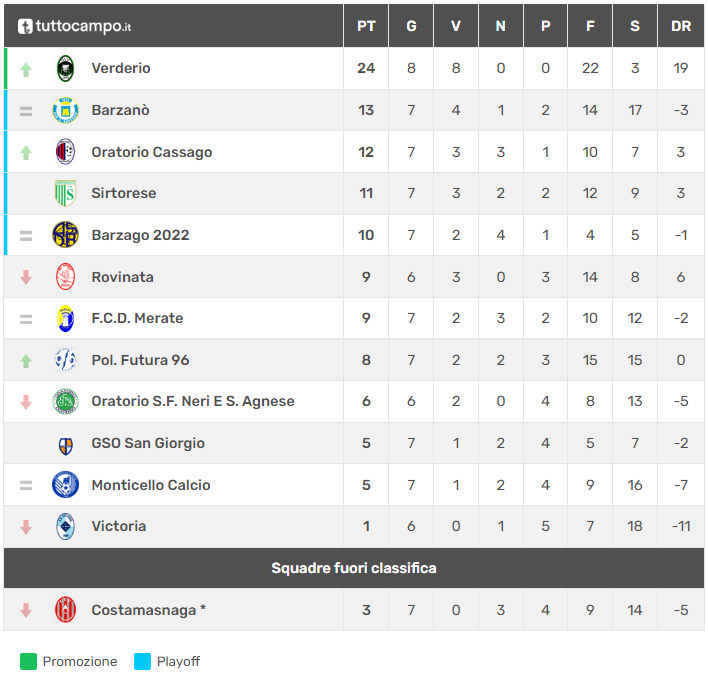The image size is (708, 673).
Task: Open Pol. Futura 96 team link
Action: (140, 360)
